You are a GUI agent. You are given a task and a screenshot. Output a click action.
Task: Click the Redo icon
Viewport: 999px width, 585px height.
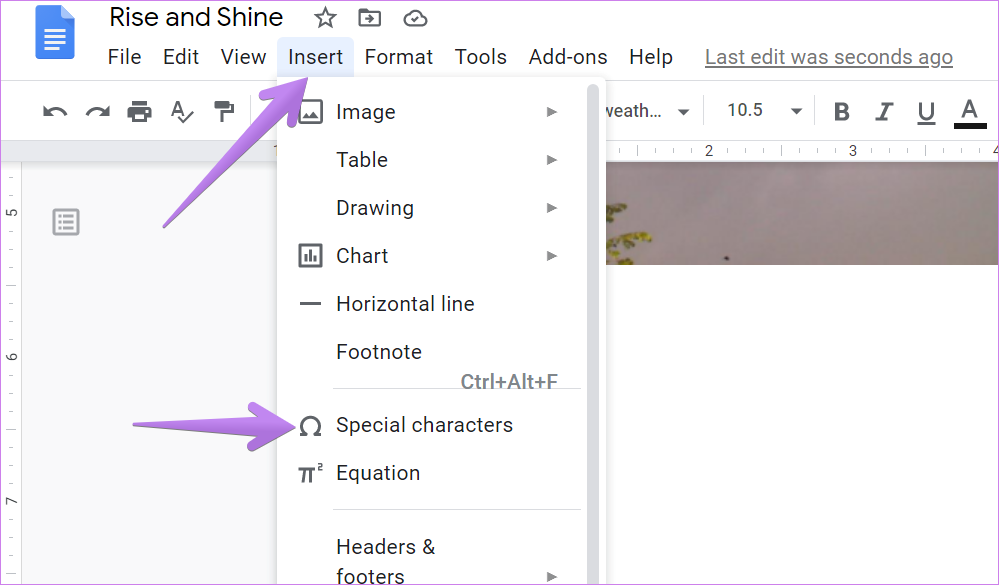(97, 110)
